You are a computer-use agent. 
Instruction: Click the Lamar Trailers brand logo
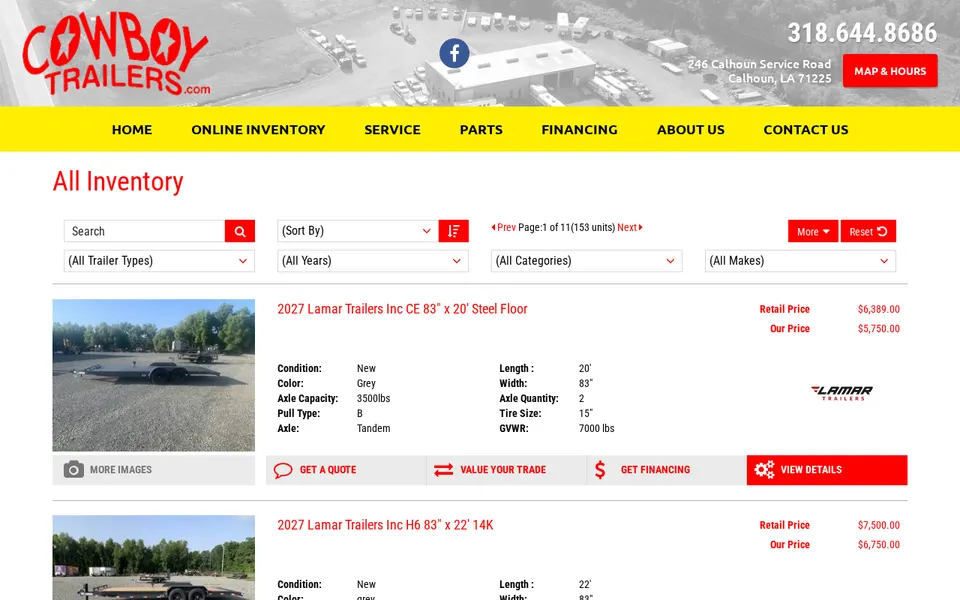[842, 392]
